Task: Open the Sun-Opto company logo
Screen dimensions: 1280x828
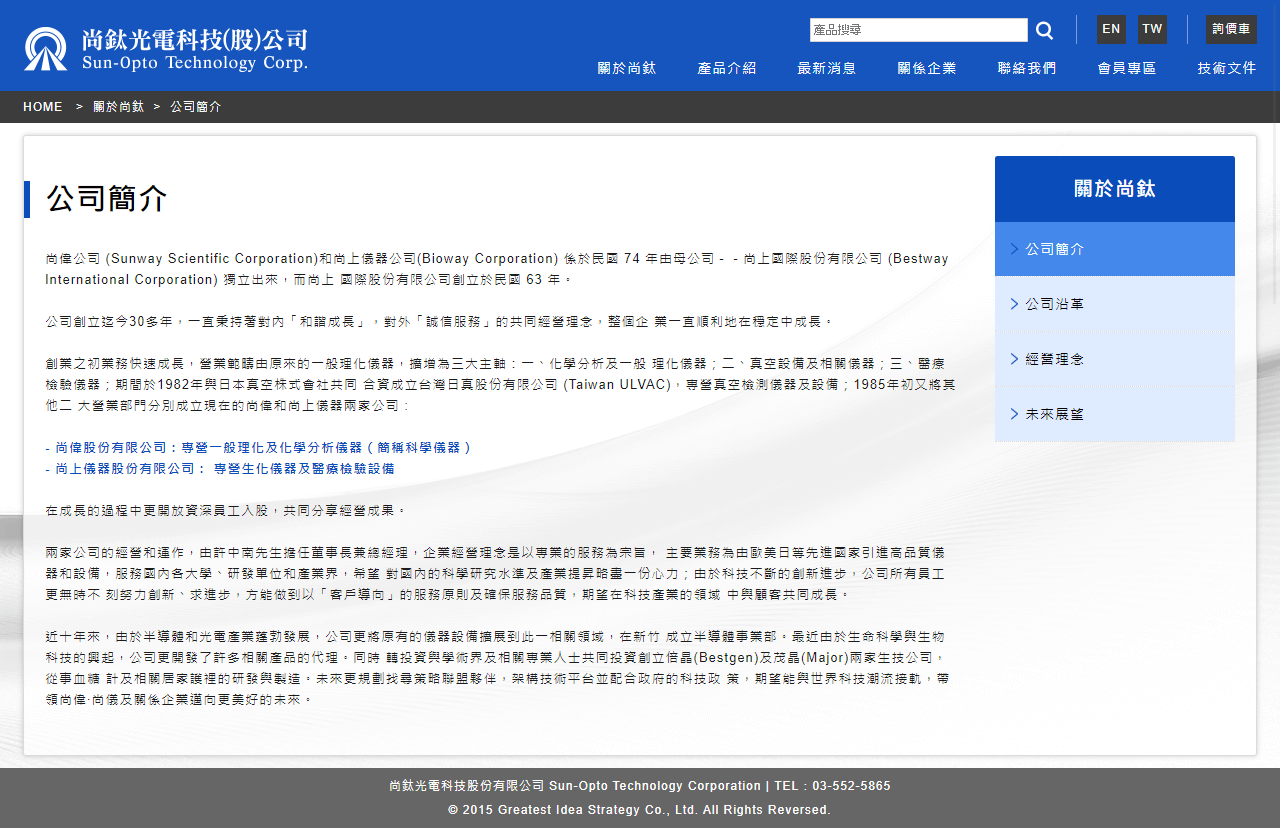Action: pyautogui.click(x=166, y=49)
